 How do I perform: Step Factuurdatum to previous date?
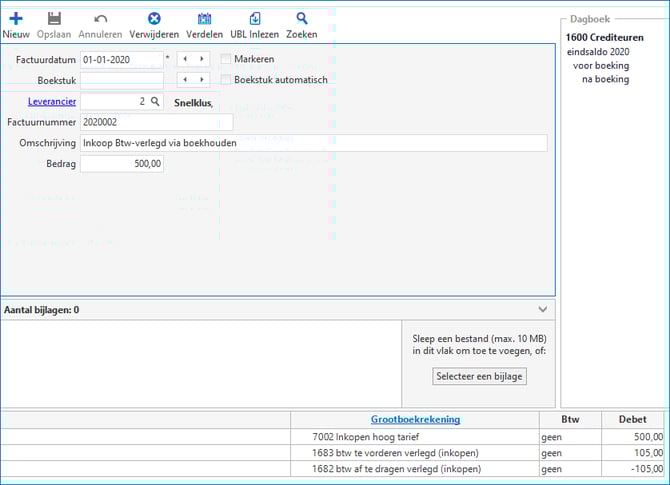(x=185, y=60)
